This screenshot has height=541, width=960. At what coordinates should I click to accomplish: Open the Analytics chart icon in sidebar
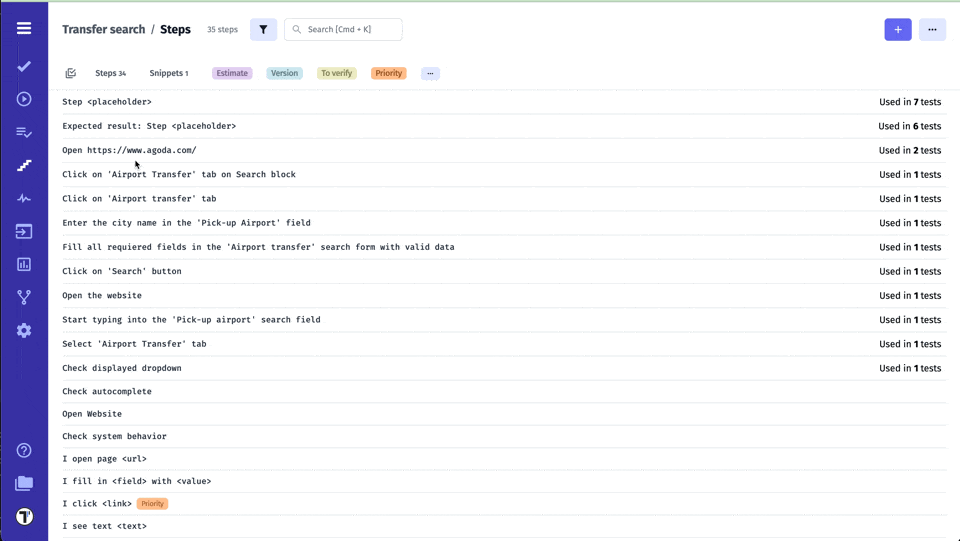pos(24,264)
